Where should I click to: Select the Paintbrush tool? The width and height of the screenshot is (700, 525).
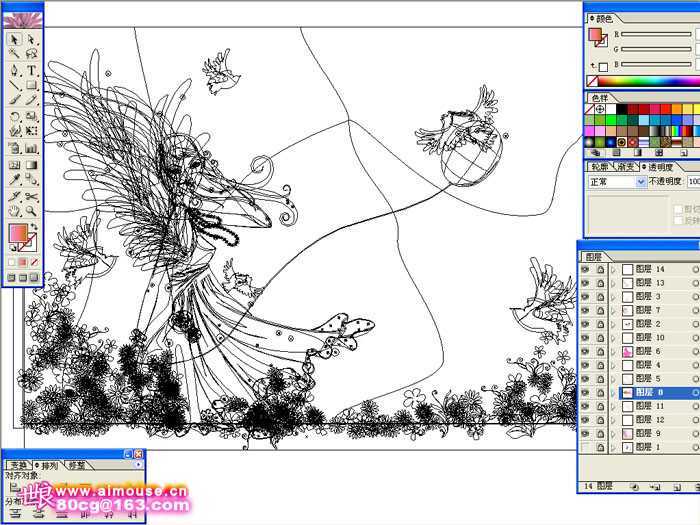pos(14,100)
